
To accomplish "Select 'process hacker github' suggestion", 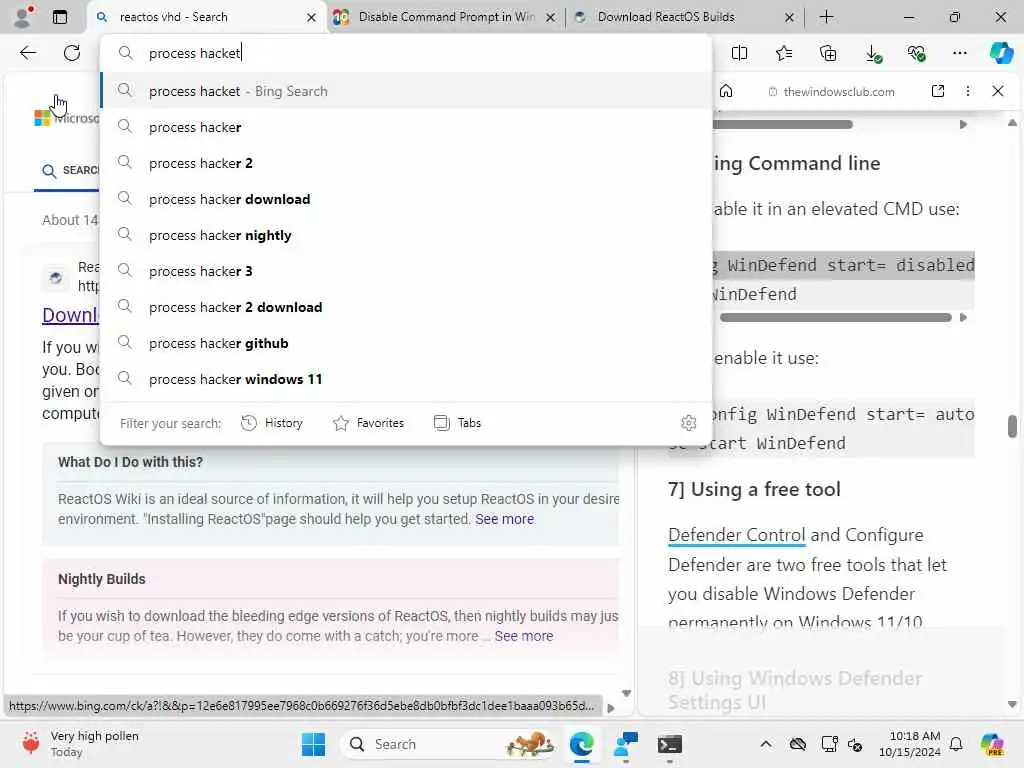I will click(x=406, y=343).
